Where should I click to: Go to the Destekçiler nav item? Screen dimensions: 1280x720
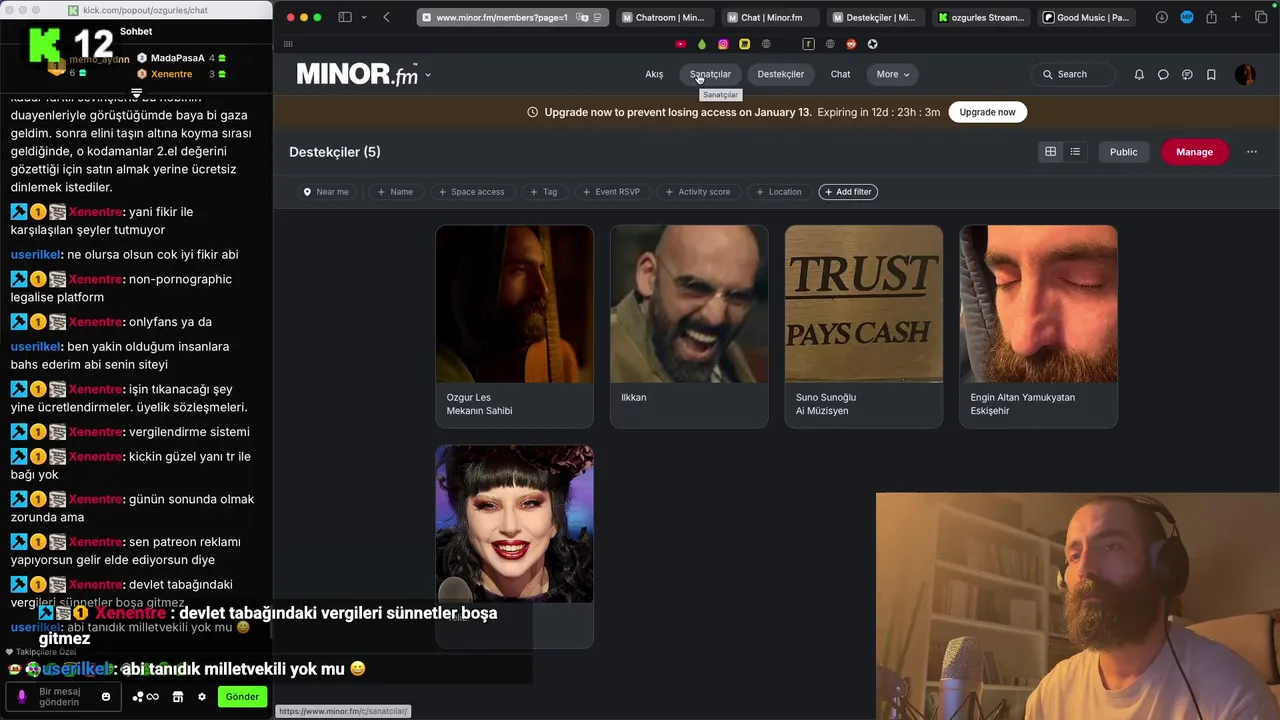(x=781, y=74)
